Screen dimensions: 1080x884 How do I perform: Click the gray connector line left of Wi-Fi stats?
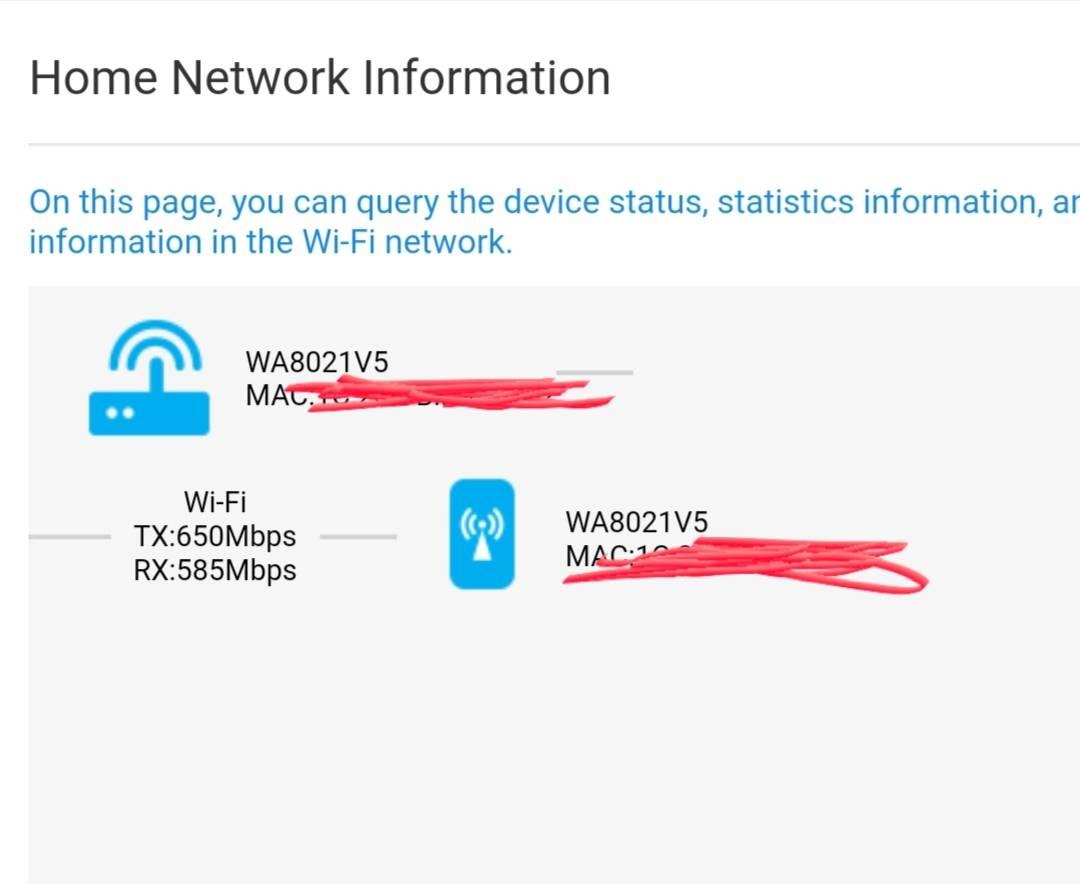click(70, 537)
